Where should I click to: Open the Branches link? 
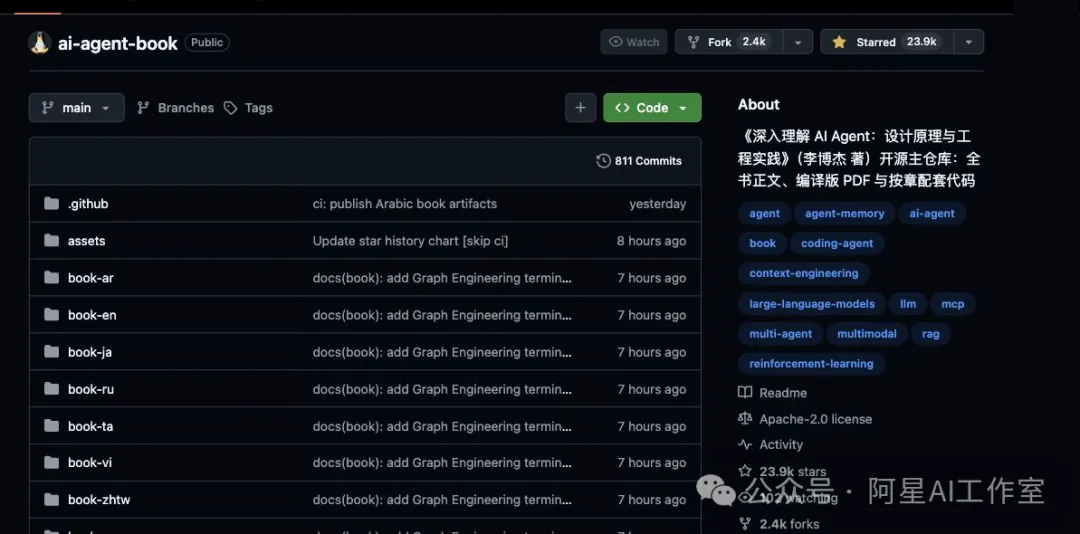click(176, 107)
